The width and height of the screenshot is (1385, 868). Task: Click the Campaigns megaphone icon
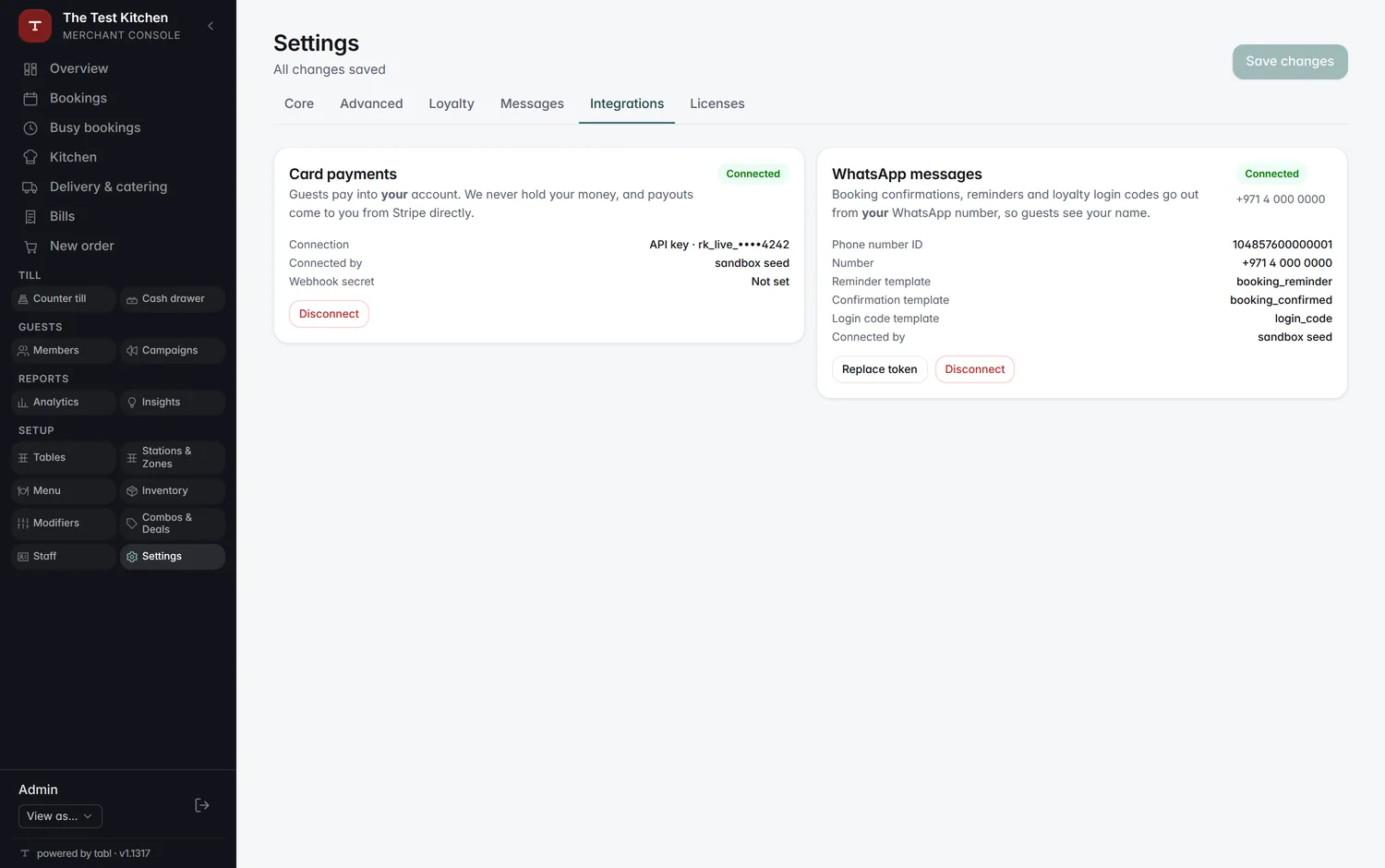[132, 351]
